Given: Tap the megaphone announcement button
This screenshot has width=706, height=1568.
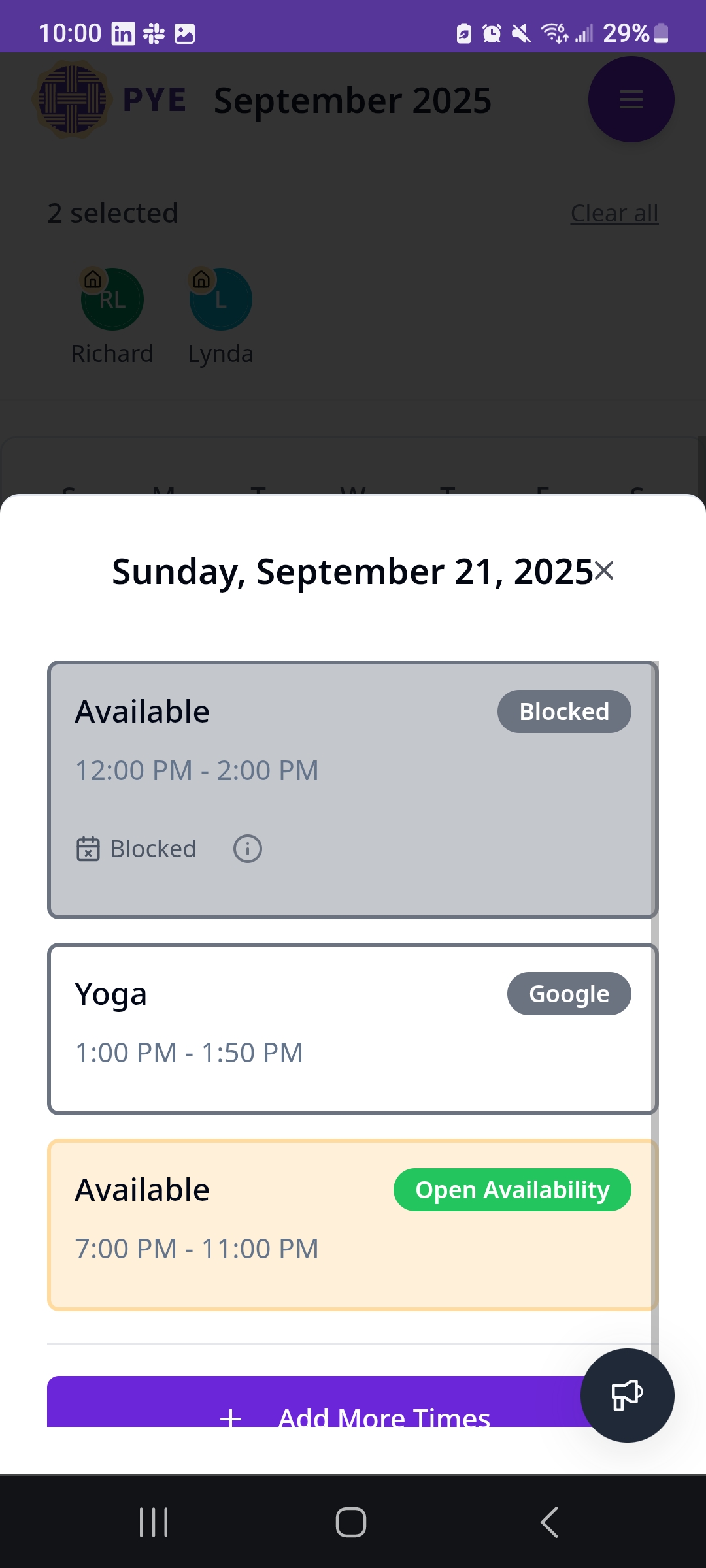Looking at the screenshot, I should coord(626,1395).
